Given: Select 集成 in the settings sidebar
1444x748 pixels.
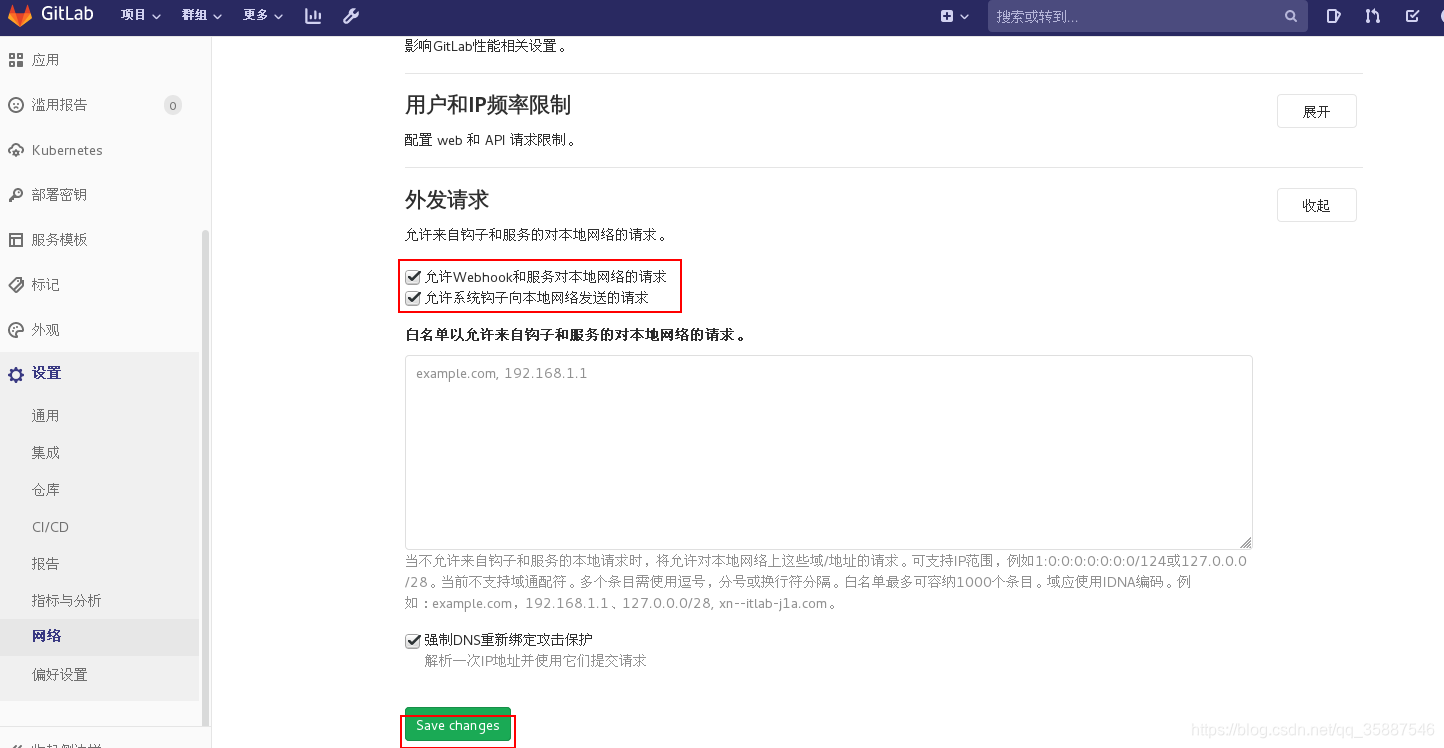Looking at the screenshot, I should coord(45,452).
